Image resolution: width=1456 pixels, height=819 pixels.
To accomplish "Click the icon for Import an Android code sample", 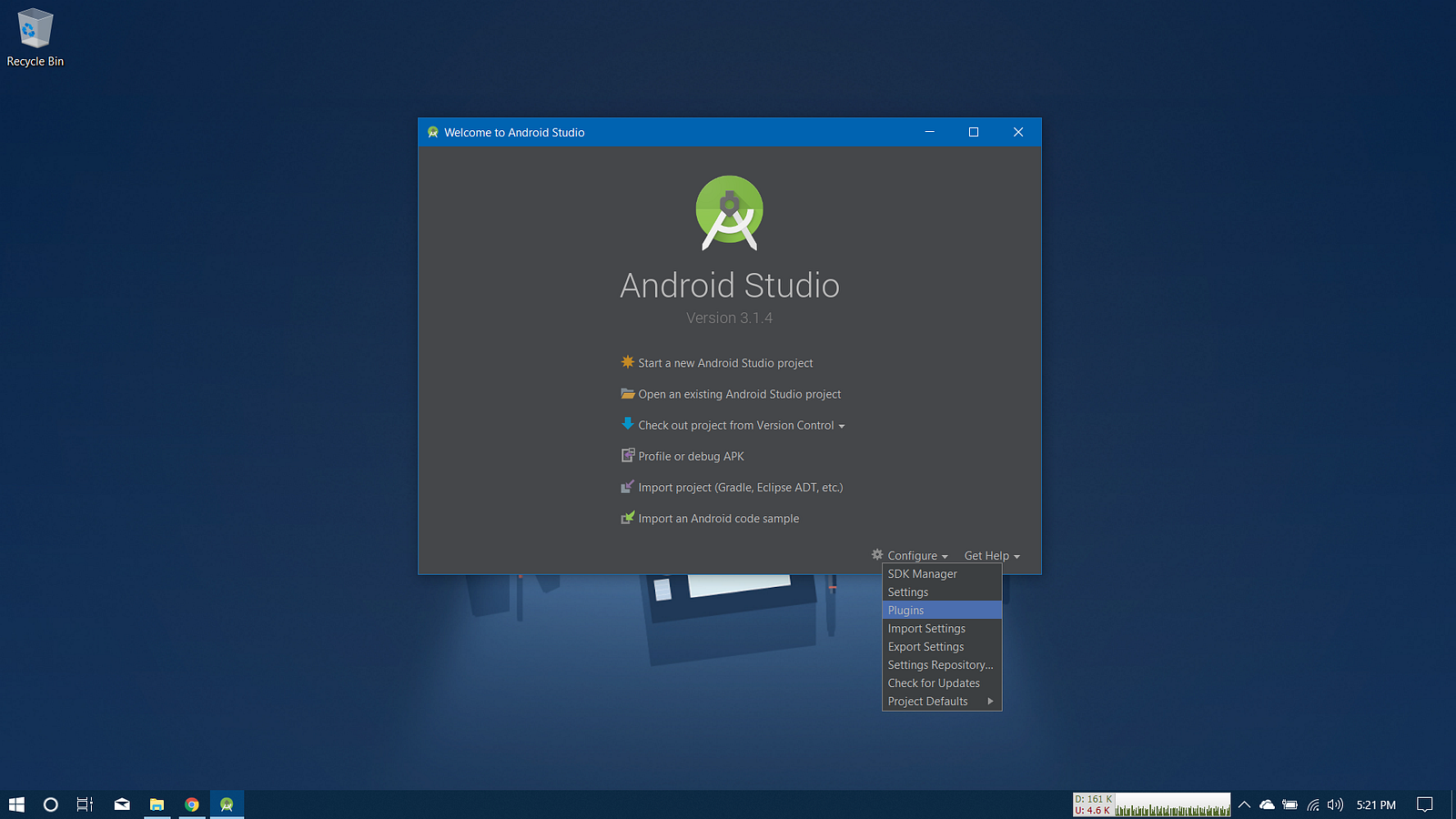I will (628, 518).
